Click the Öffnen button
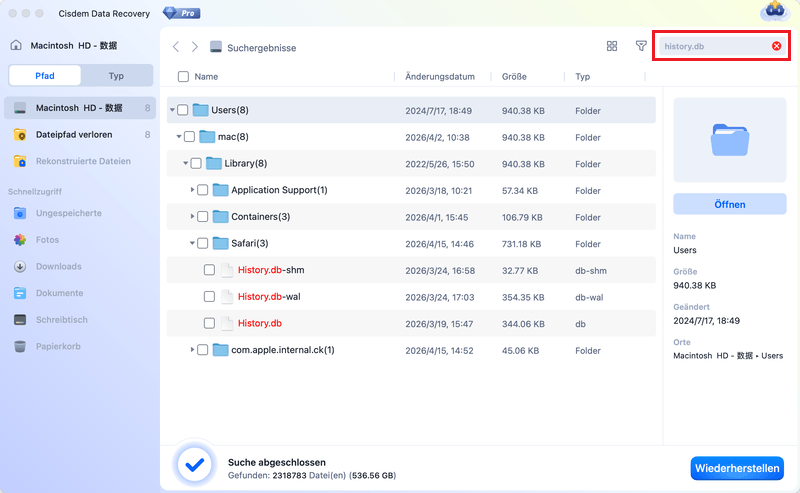Screen dimensions: 800x493 pos(730,204)
